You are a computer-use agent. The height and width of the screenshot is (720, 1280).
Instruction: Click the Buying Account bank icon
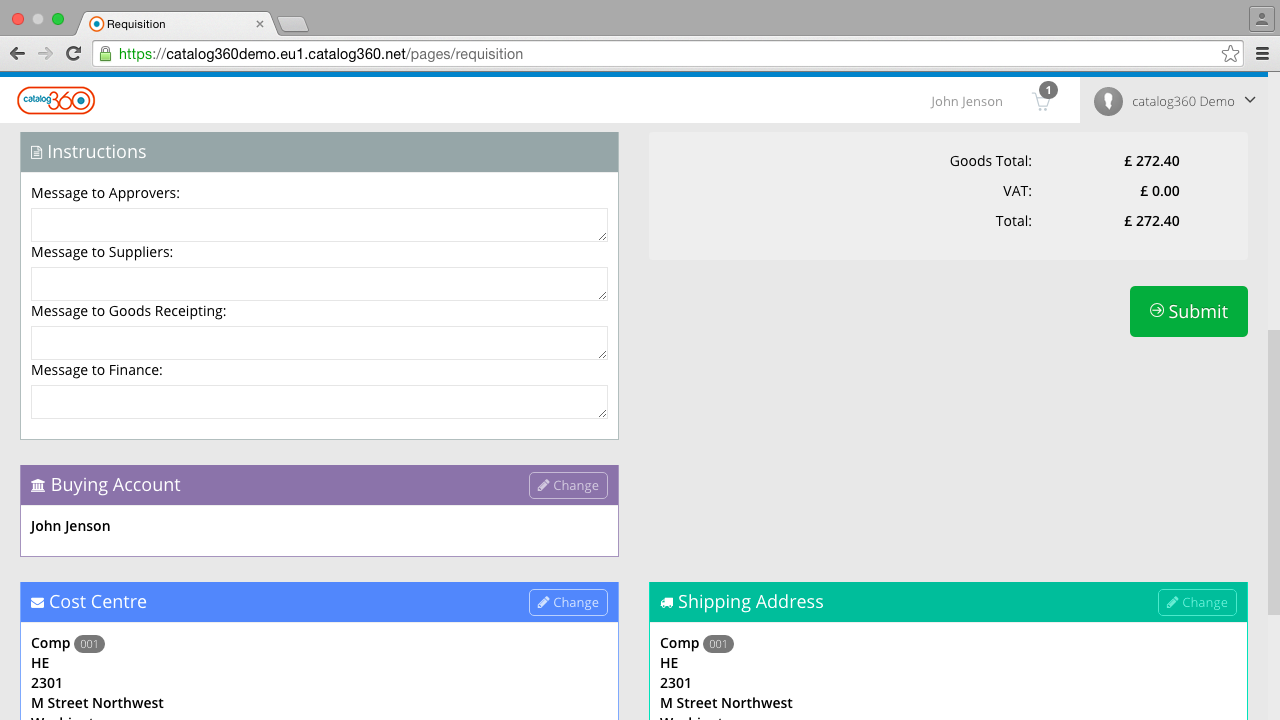(38, 486)
